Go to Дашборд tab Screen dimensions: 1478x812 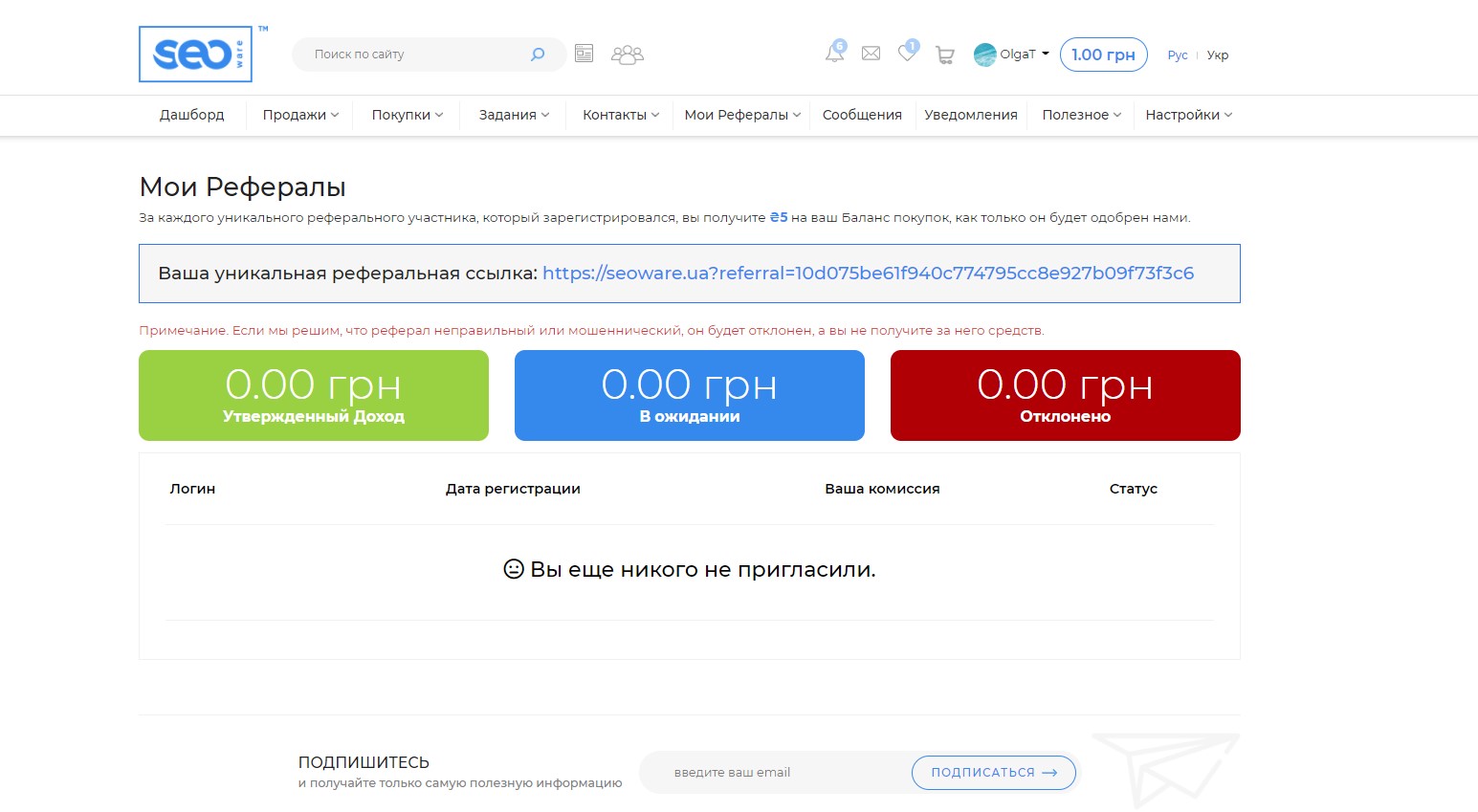[192, 115]
